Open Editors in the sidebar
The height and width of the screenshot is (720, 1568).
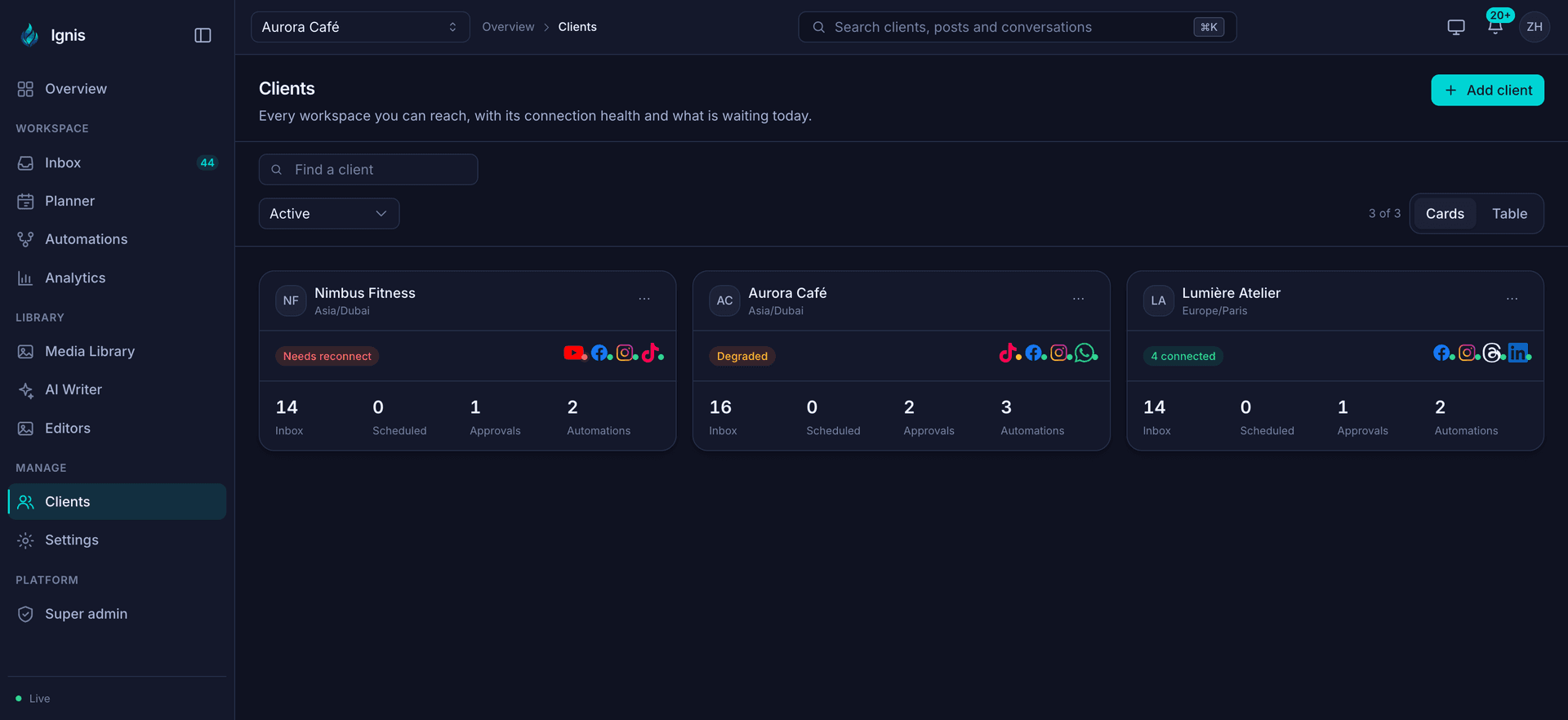tap(117, 429)
